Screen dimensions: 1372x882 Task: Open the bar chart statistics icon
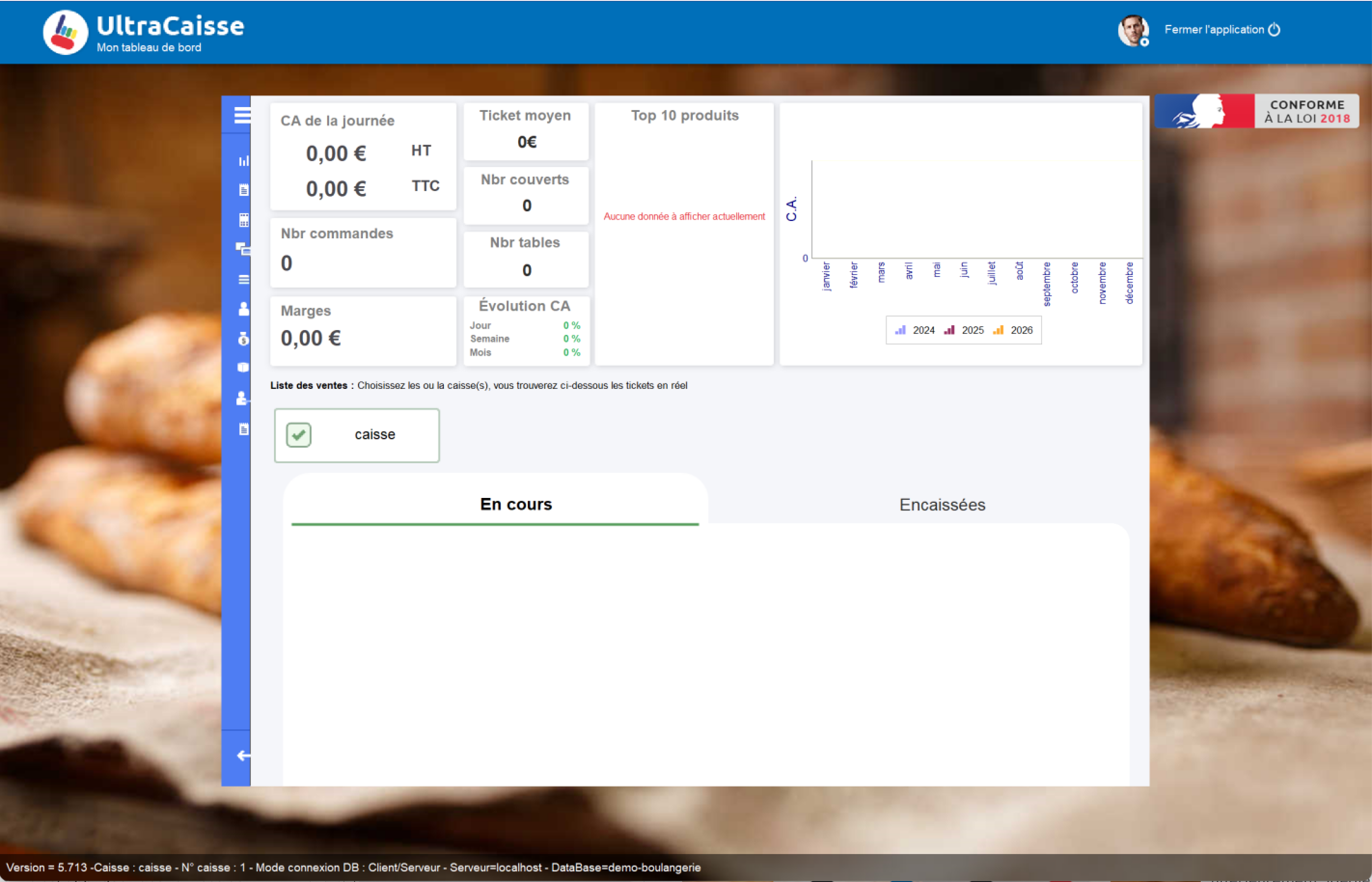point(244,161)
